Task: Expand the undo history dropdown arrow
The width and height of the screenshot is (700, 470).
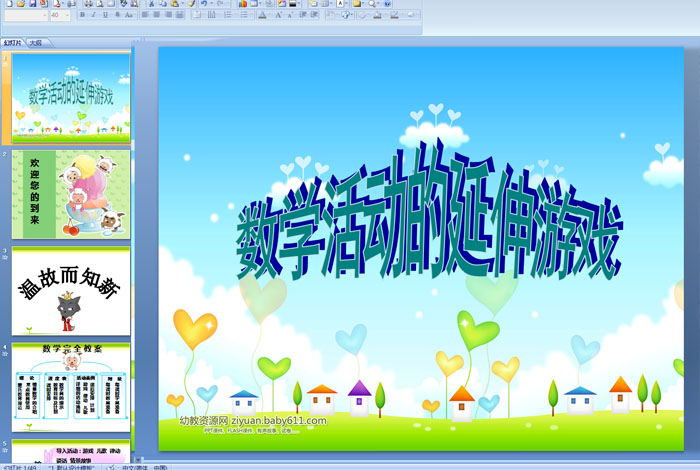Action: (x=211, y=4)
